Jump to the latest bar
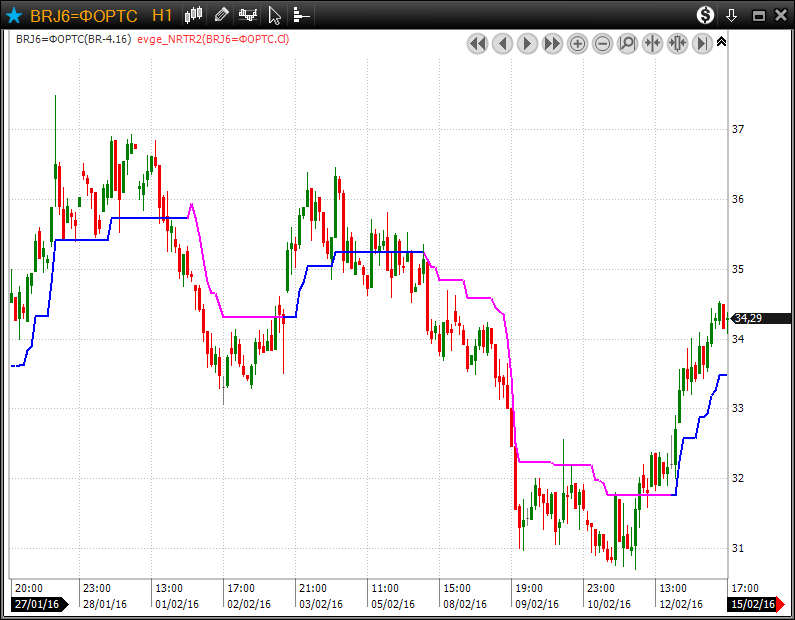The height and width of the screenshot is (620, 795). point(702,43)
